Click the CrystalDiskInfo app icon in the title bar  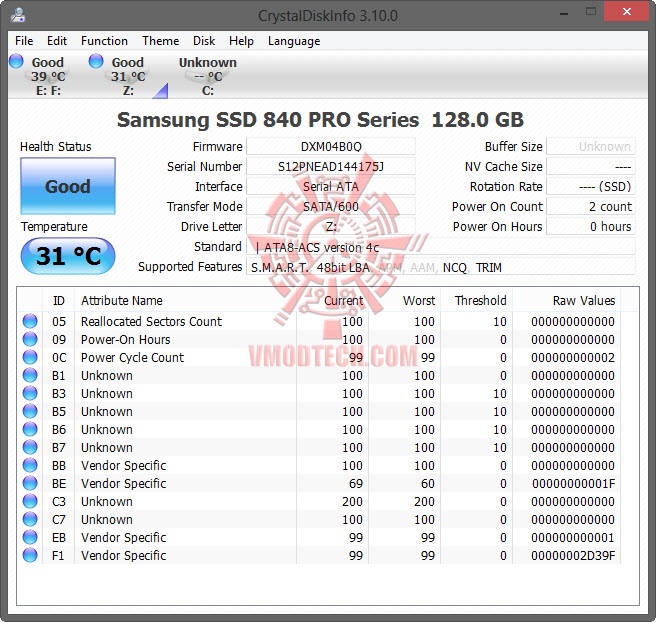18,15
